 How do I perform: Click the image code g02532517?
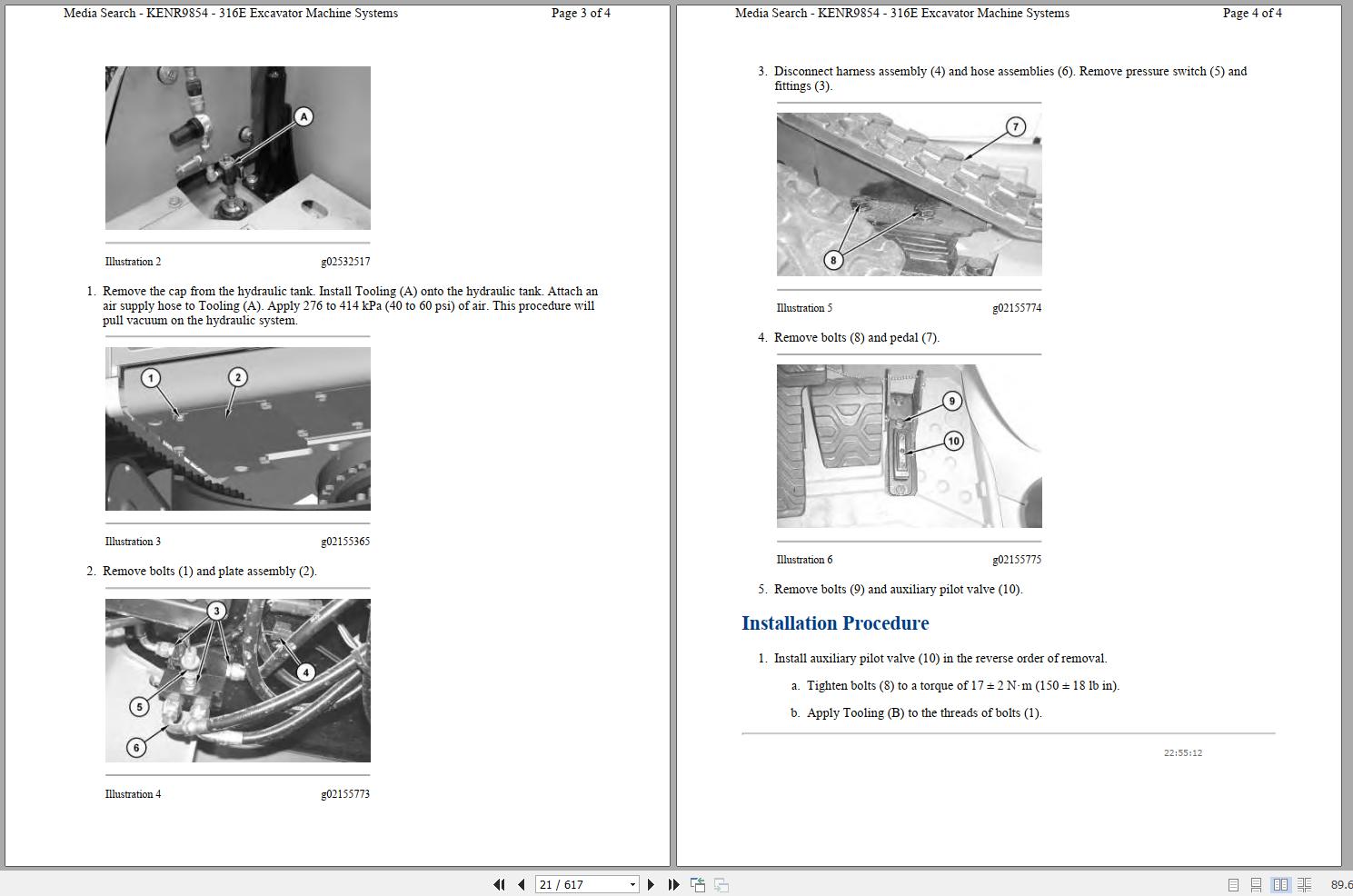point(345,262)
